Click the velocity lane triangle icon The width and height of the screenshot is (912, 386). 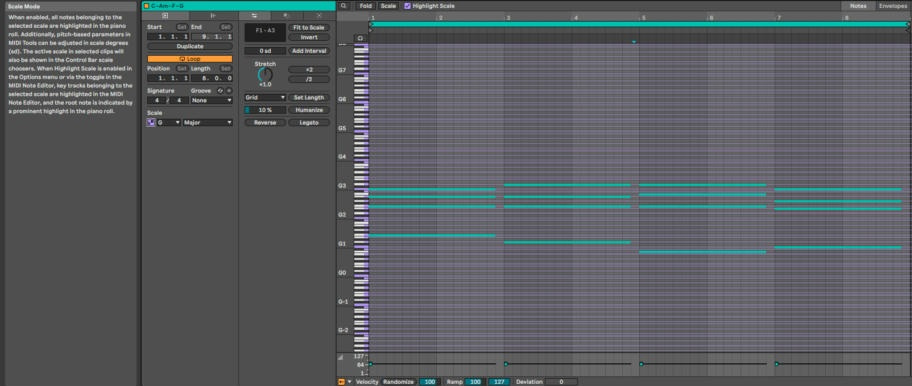coord(341,357)
